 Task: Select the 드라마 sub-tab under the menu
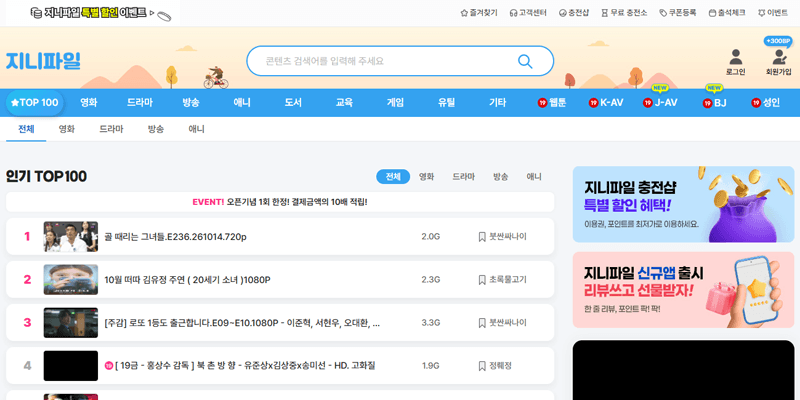click(x=111, y=129)
